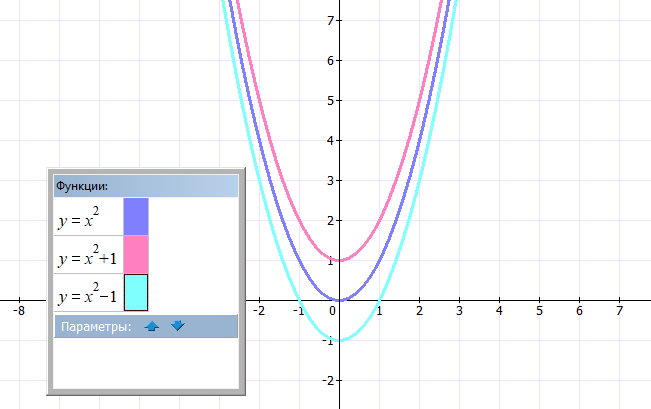This screenshot has width=651, height=409.
Task: Click the Параметры label text
Action: (95, 327)
